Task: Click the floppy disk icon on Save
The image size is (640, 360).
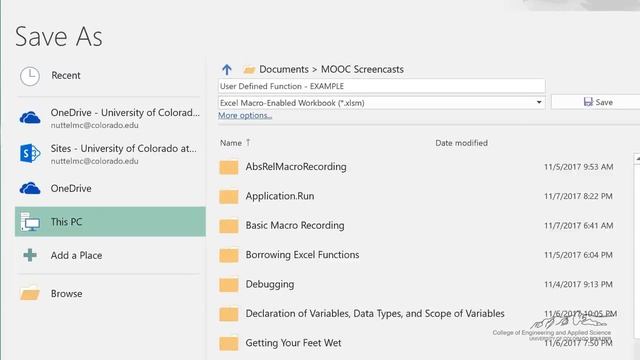Action: click(x=588, y=102)
